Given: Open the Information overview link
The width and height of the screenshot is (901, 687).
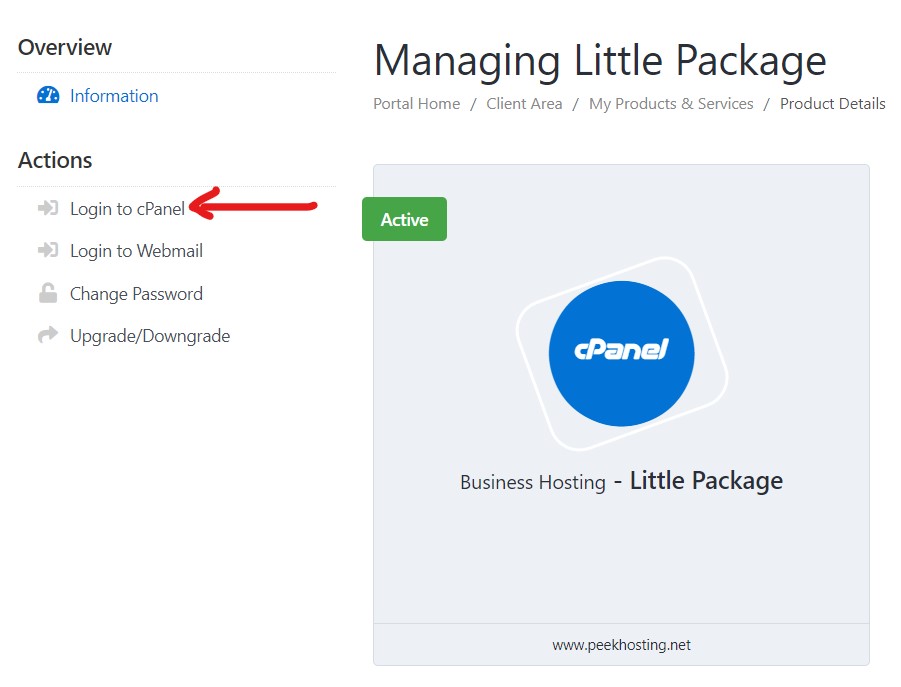Looking at the screenshot, I should (114, 96).
